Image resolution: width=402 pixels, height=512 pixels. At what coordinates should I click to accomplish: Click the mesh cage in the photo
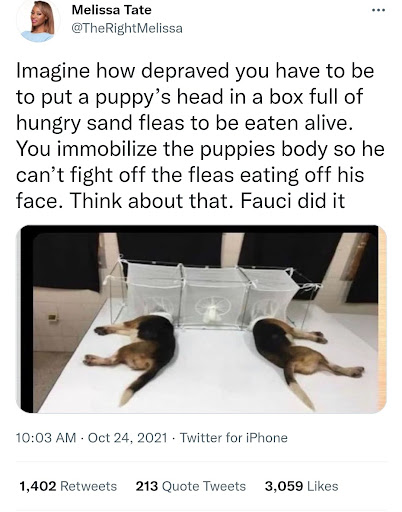[x=210, y=293]
